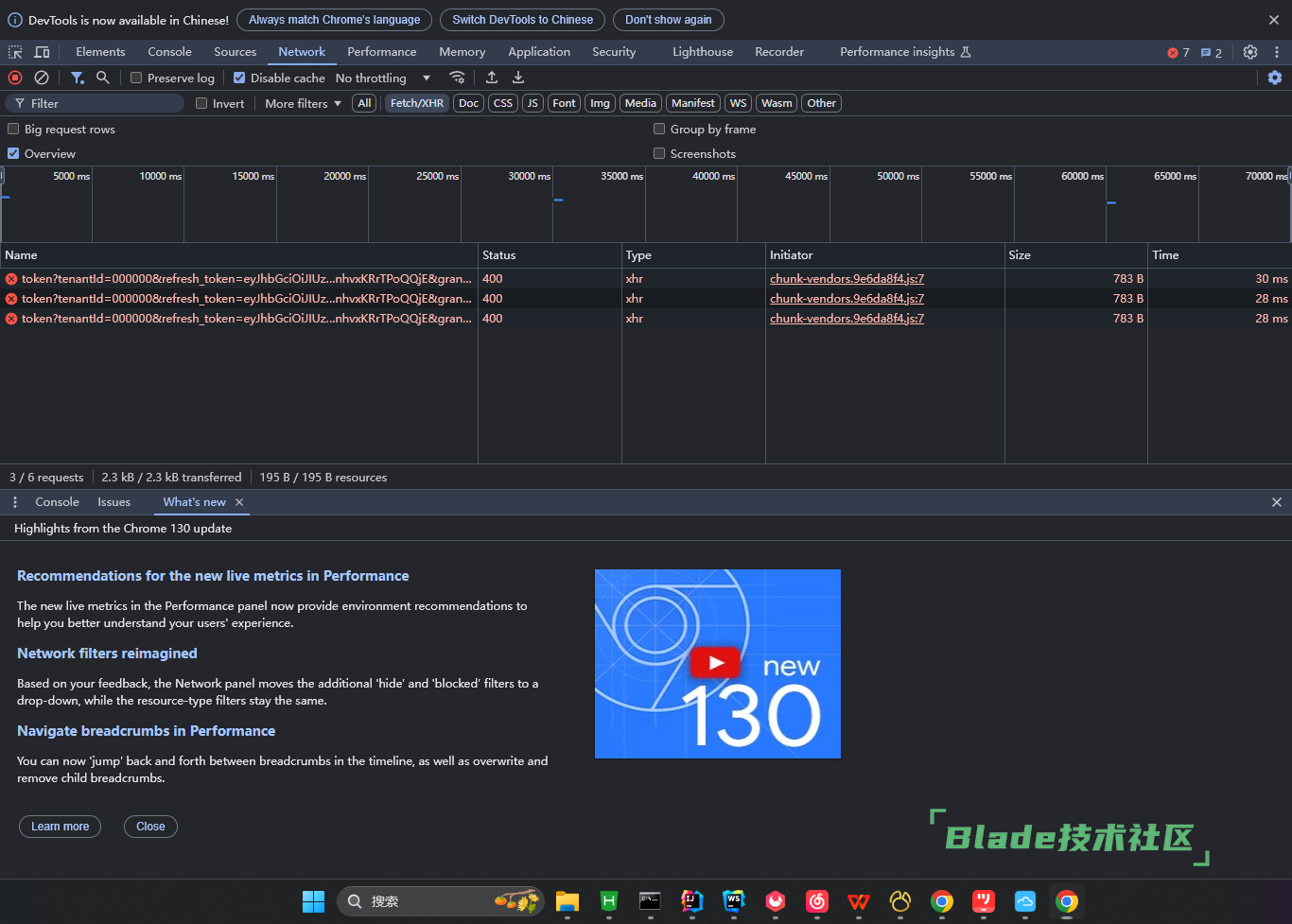Image resolution: width=1292 pixels, height=924 pixels.
Task: Stop recording network log
Action: pos(15,78)
